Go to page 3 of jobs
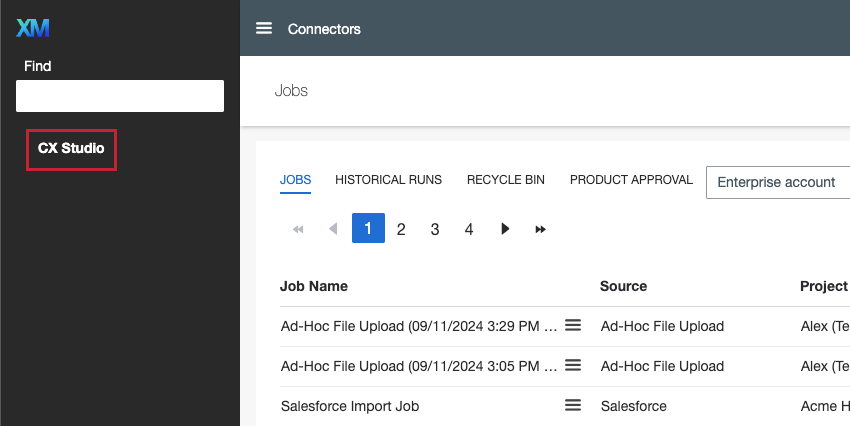 click(x=435, y=229)
